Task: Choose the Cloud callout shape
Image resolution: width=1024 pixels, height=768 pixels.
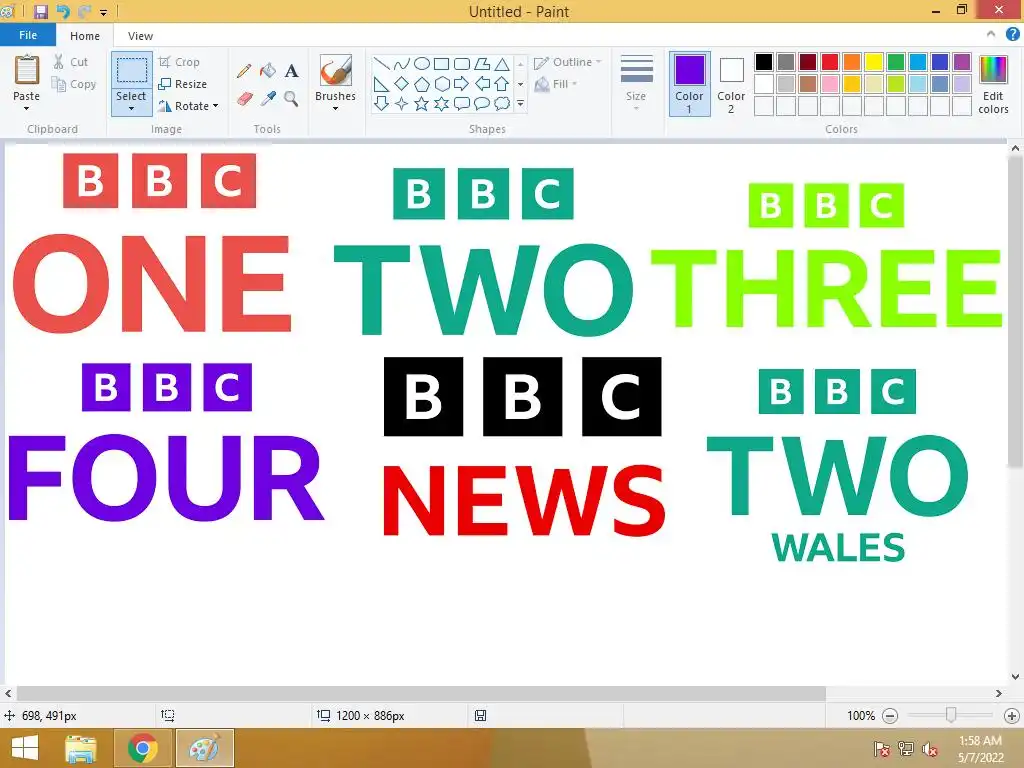Action: coord(502,103)
